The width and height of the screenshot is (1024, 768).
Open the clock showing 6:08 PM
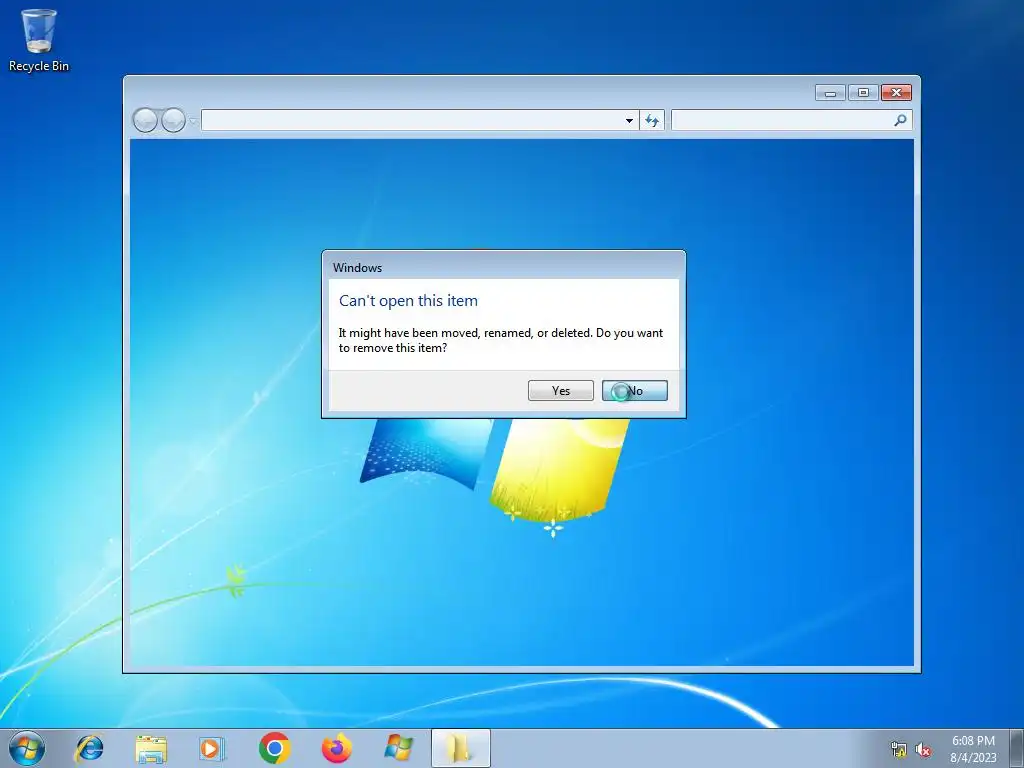[x=973, y=749]
